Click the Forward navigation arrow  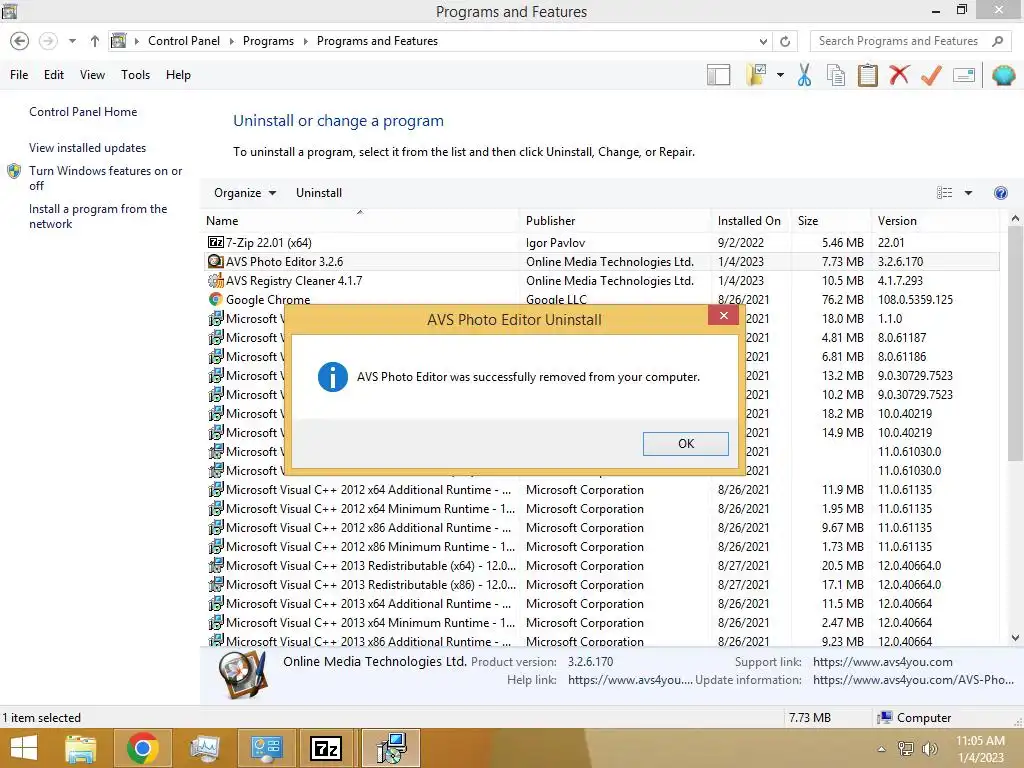[48, 41]
